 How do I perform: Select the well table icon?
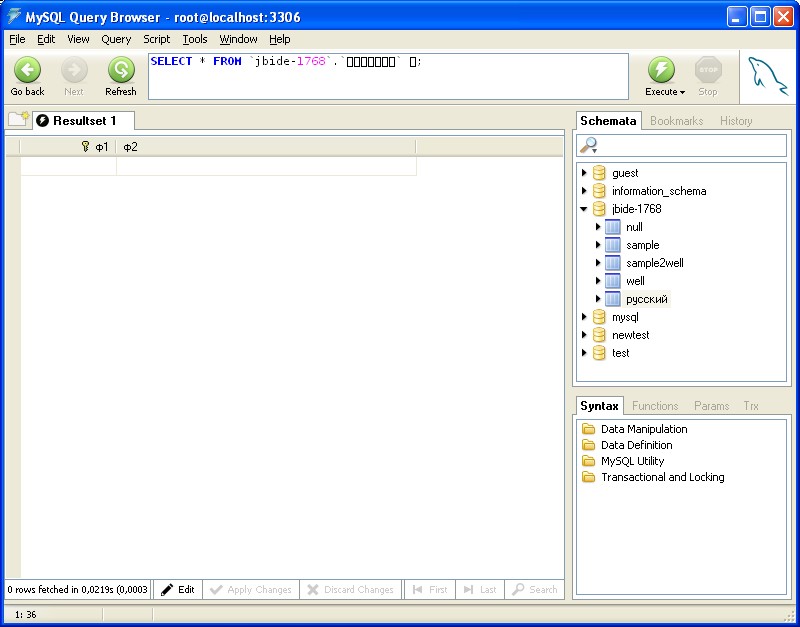[613, 281]
